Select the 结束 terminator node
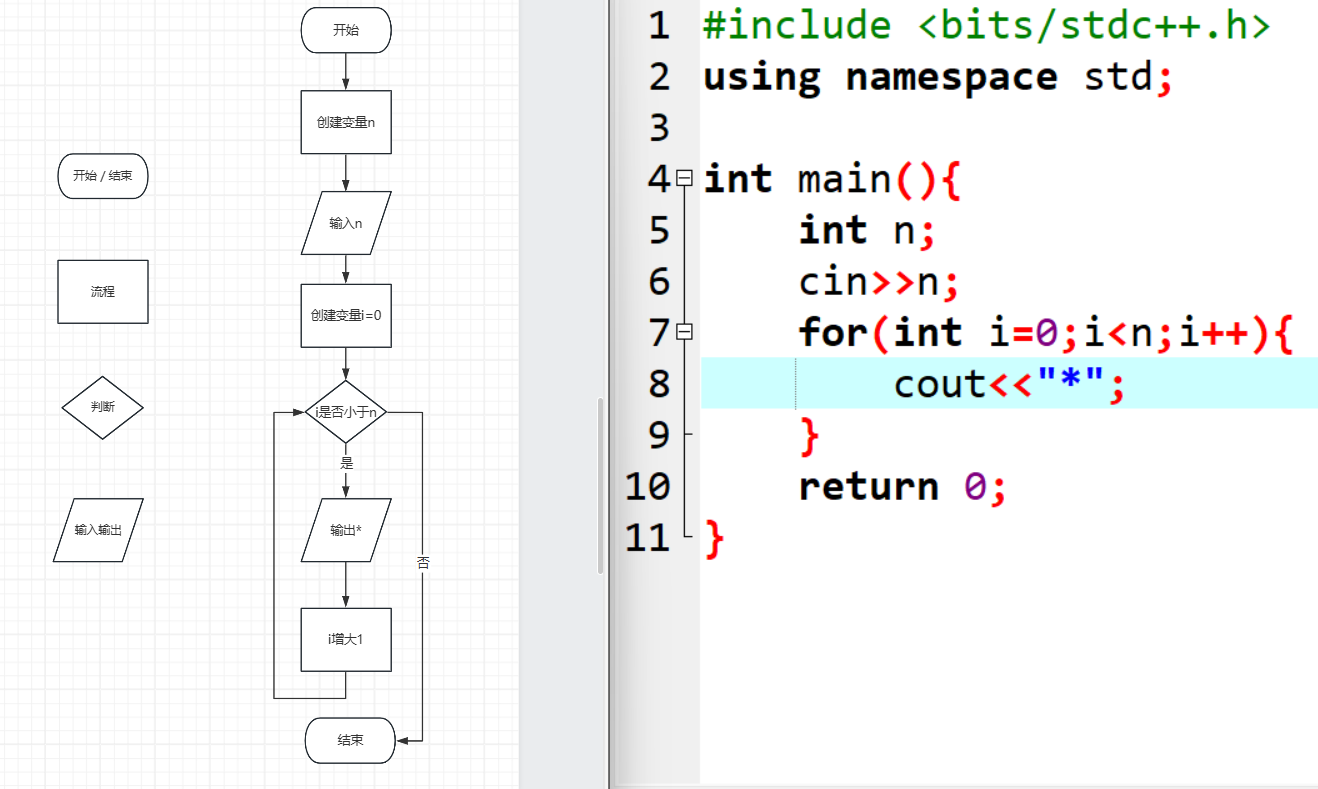Screen dimensions: 1318x789 point(350,740)
